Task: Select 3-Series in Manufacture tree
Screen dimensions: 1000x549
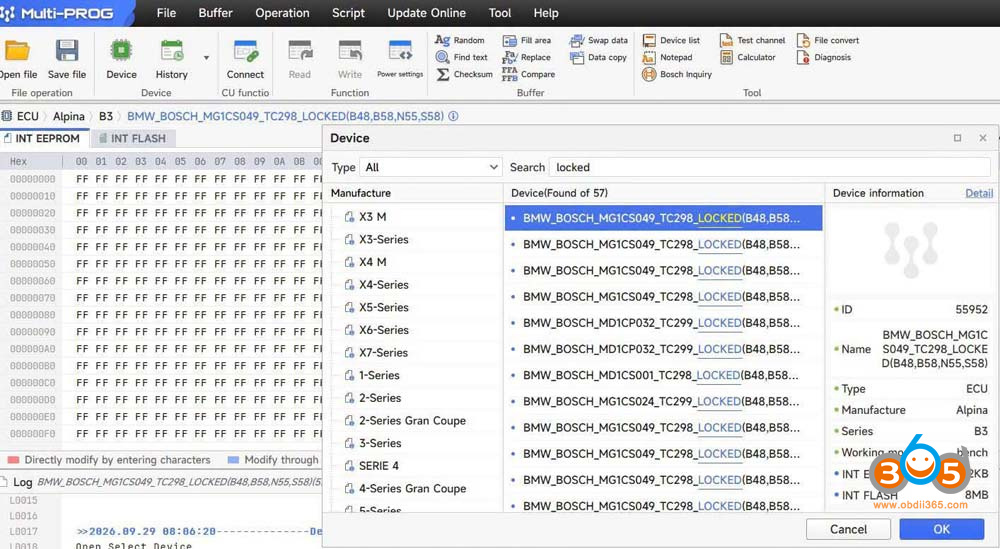Action: coord(379,443)
